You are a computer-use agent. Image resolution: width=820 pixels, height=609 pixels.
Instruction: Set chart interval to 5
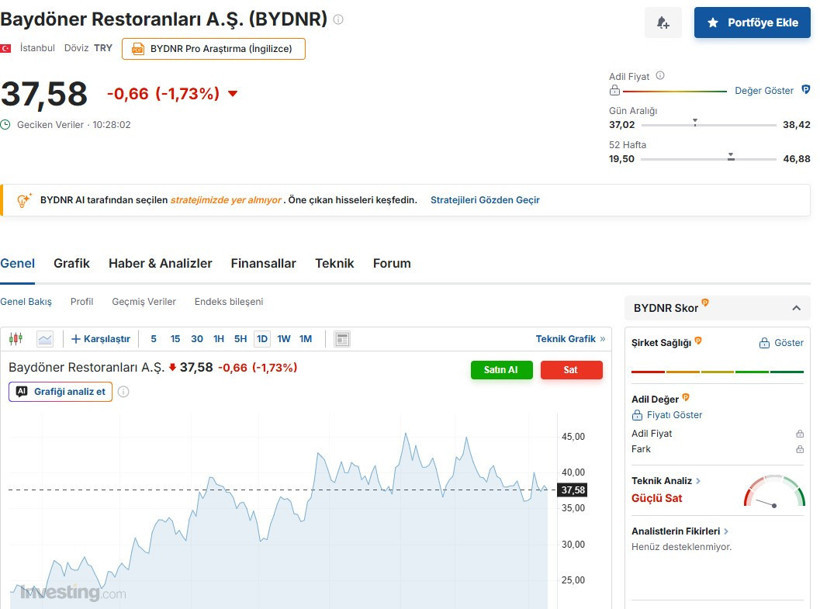(x=153, y=339)
